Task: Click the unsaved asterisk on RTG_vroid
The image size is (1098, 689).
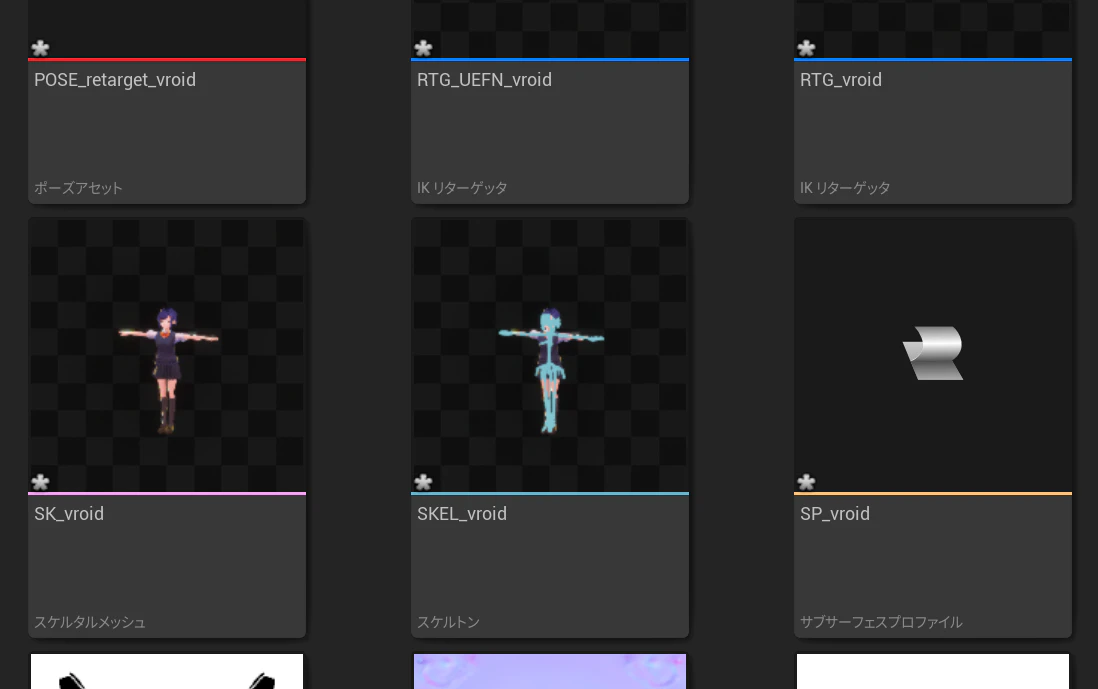Action: pyautogui.click(x=807, y=48)
